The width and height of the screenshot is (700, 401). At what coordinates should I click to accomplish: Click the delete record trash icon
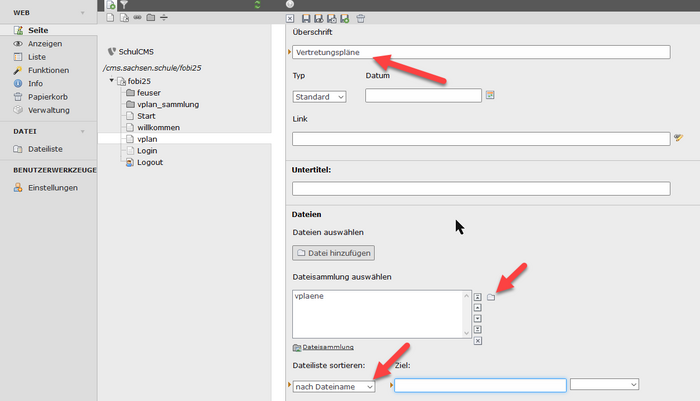(360, 18)
